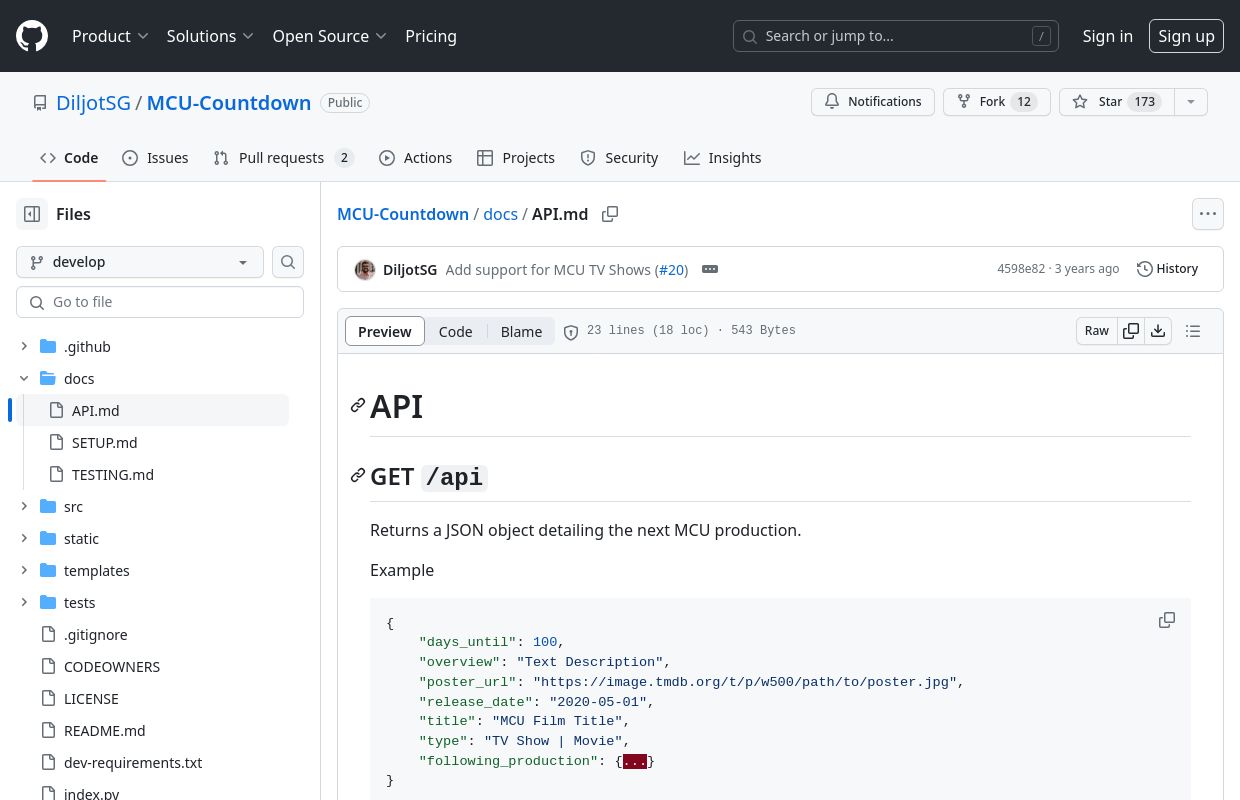Open the Insights tab
The image size is (1240, 800).
point(722,158)
